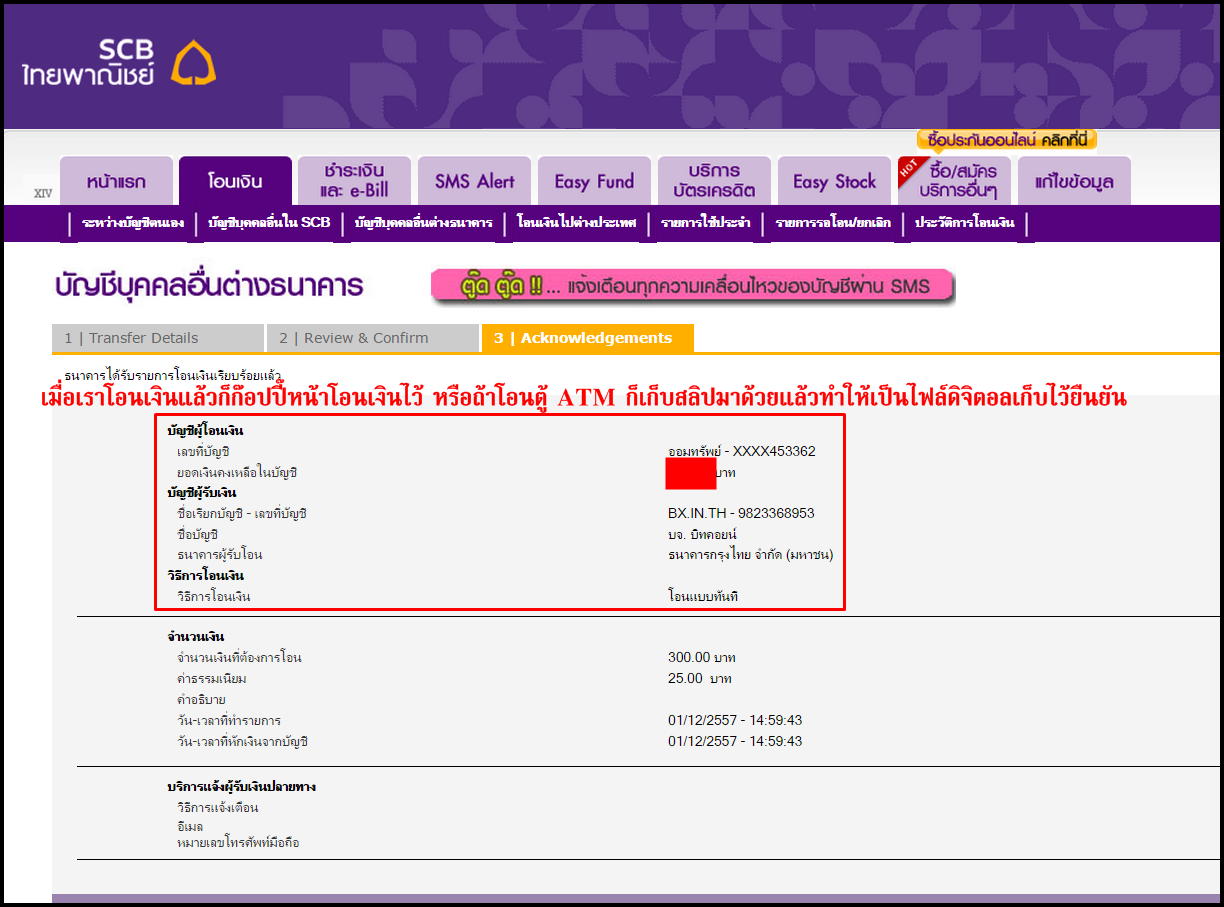This screenshot has height=907, width=1224.
Task: Switch to the SMS Alert tab
Action: 474,181
